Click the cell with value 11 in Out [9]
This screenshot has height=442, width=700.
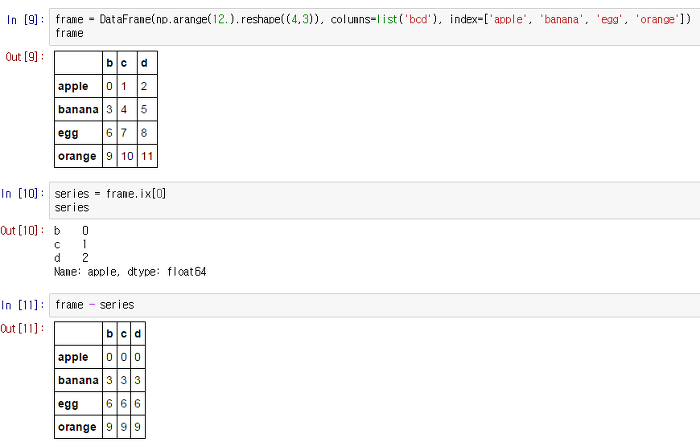pos(147,156)
